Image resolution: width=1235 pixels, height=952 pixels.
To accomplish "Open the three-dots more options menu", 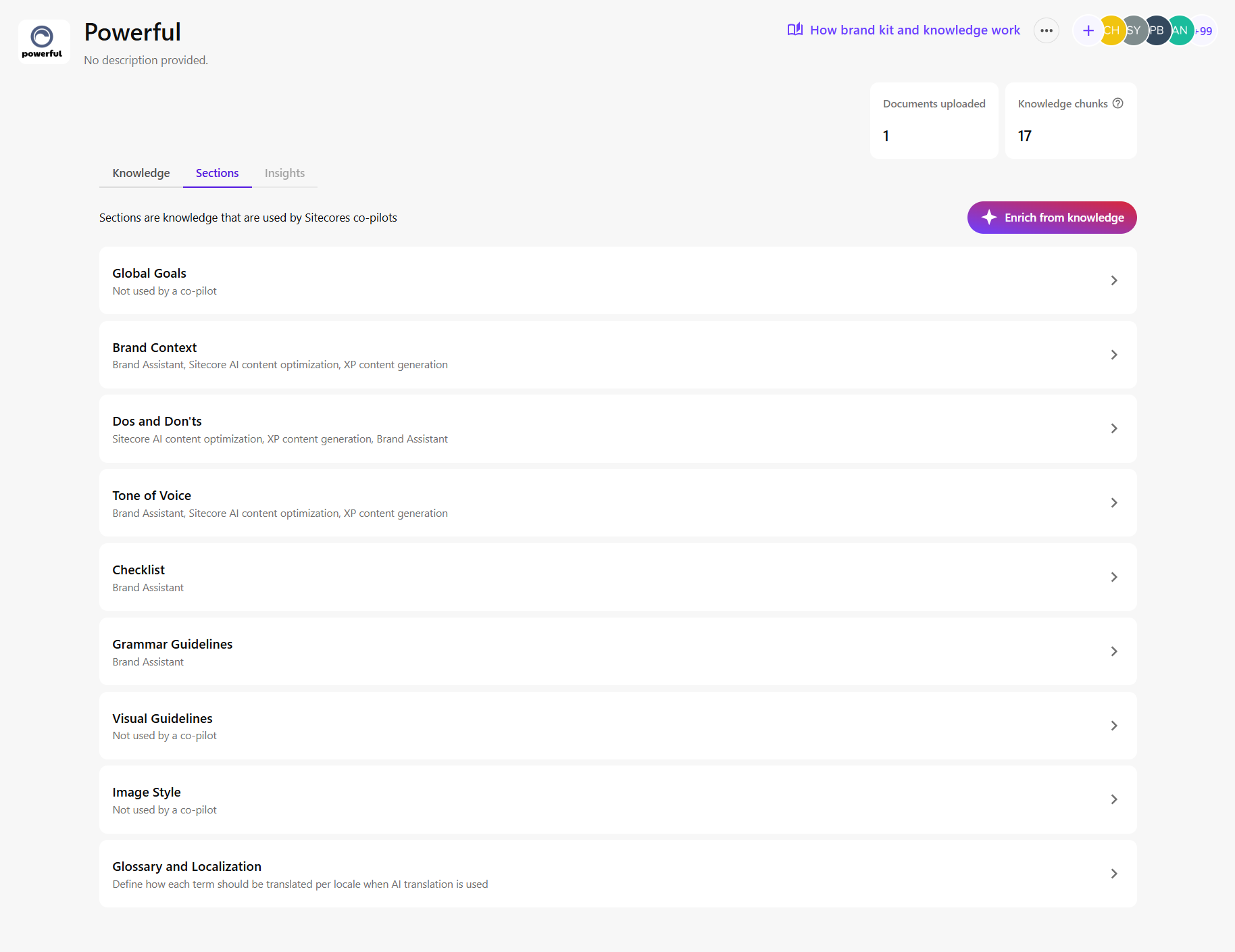I will click(1047, 30).
